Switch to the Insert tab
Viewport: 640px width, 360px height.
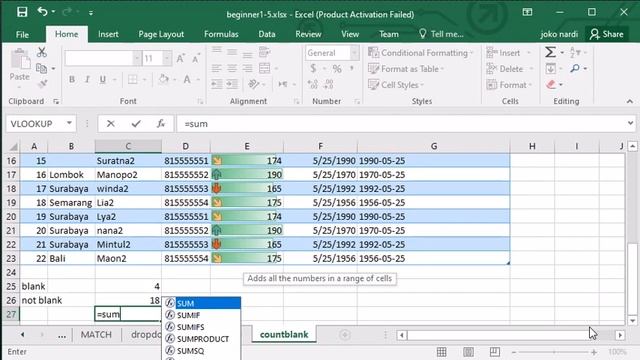coord(108,34)
